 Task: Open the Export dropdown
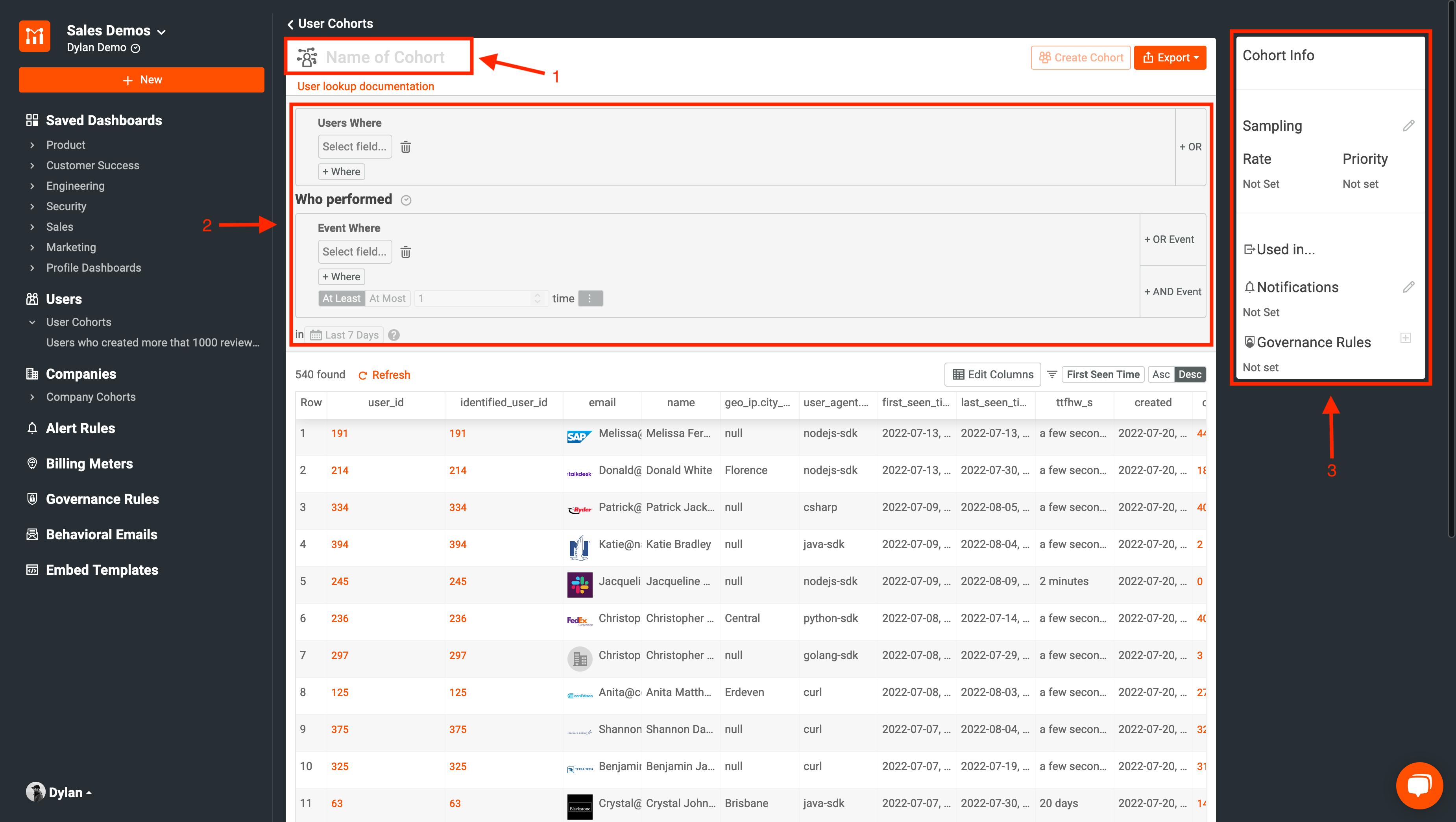pos(1170,57)
